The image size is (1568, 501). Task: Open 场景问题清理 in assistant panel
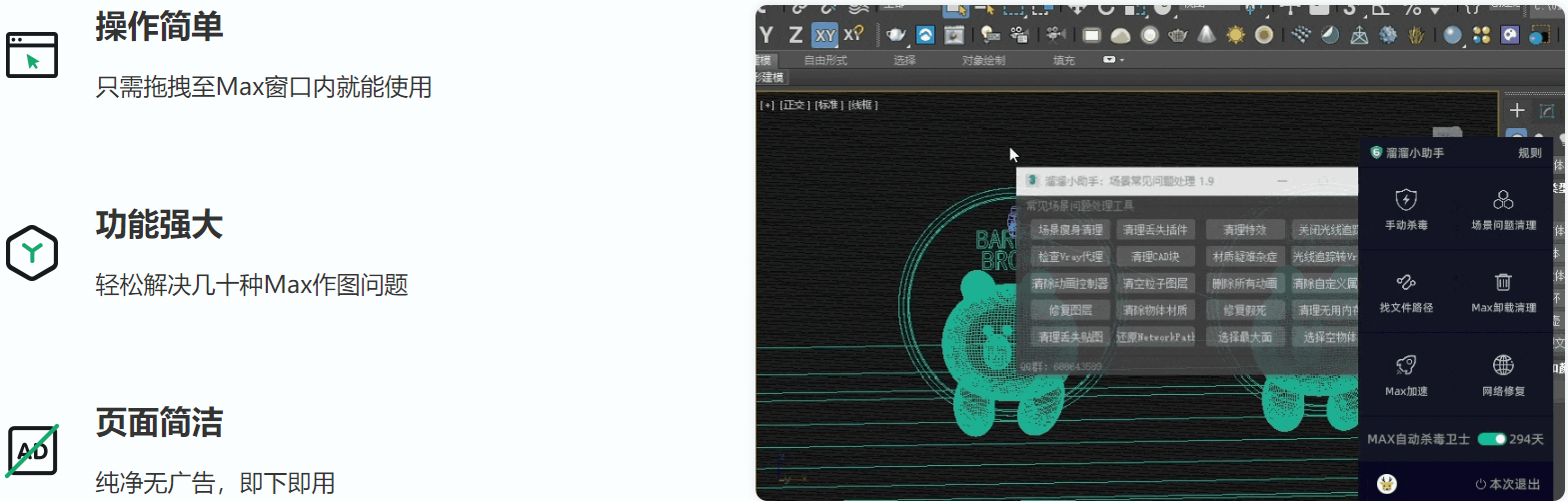[x=1503, y=209]
